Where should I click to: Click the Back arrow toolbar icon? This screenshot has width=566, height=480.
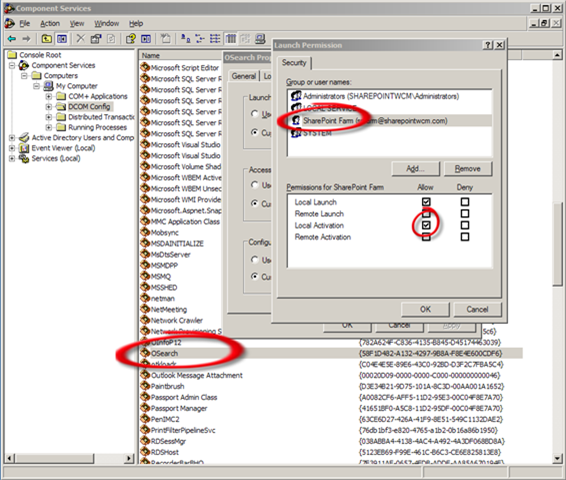click(12, 39)
